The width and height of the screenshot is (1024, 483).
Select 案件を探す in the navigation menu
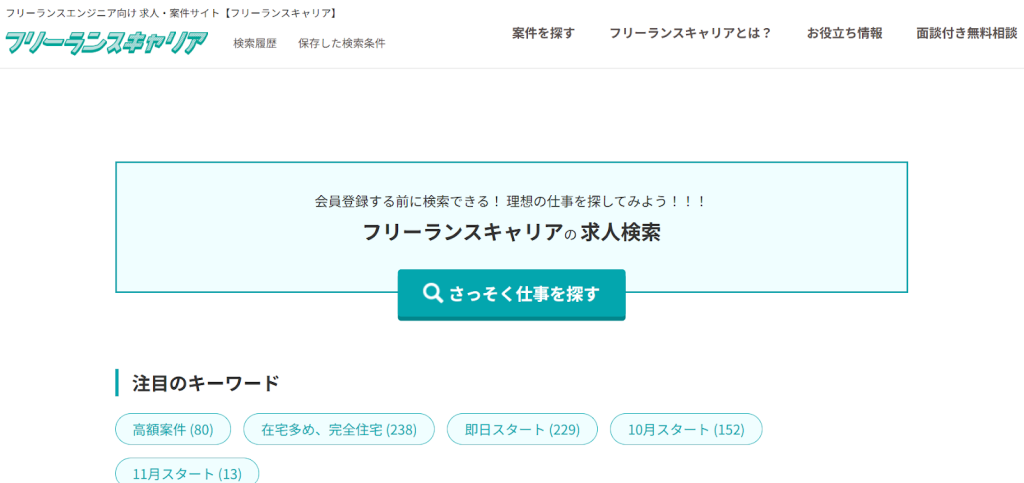coord(543,33)
